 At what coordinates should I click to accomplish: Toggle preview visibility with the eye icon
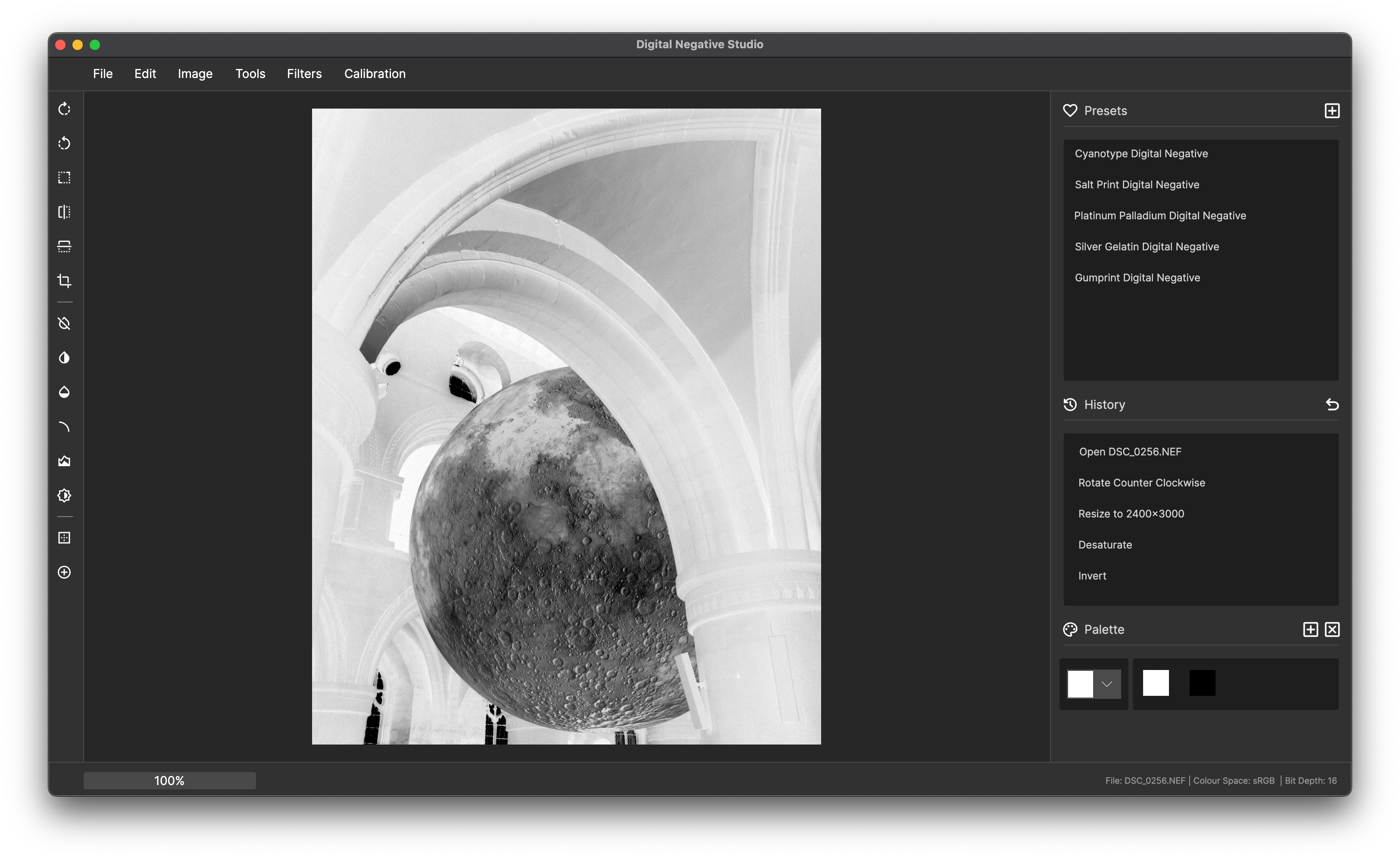coord(64,323)
